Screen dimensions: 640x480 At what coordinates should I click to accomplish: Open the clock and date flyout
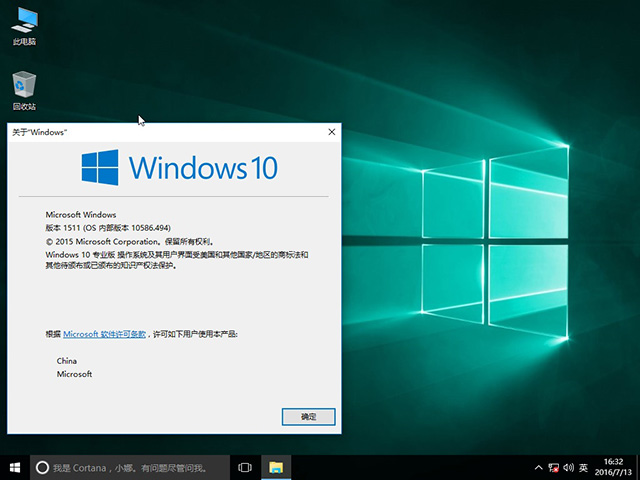pos(612,467)
